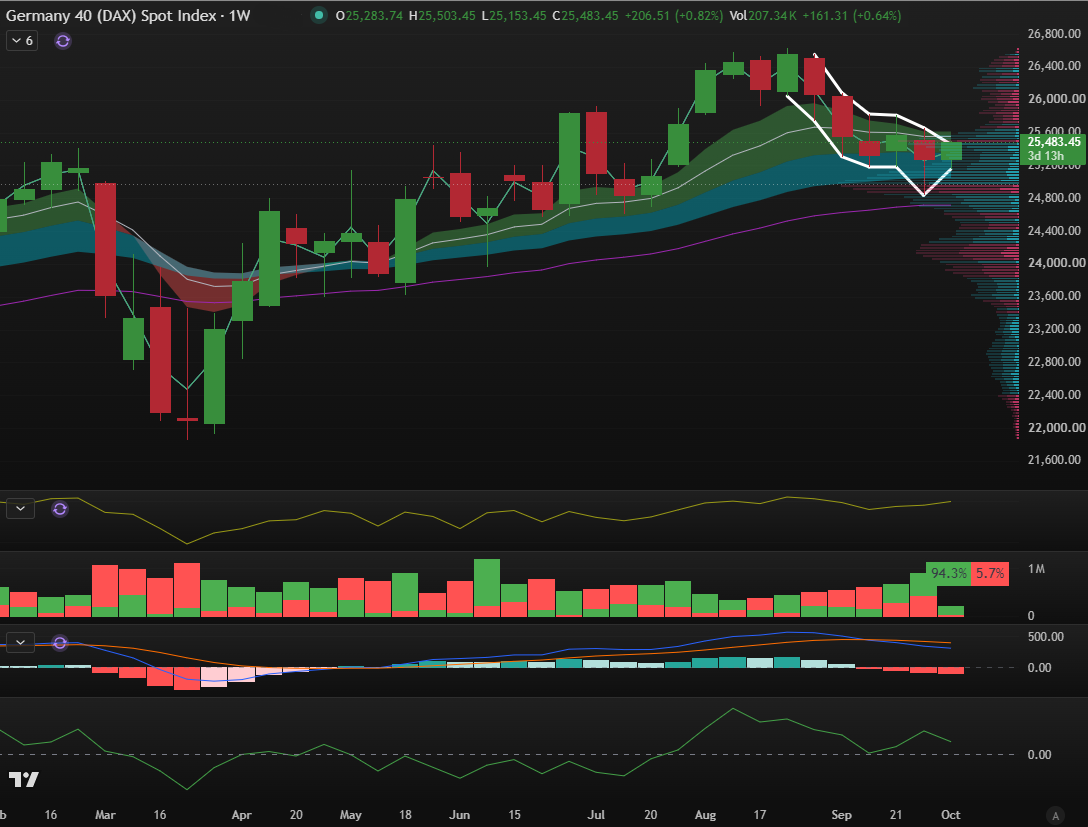Click the Aug label on the time axis
Screen dimensions: 1088x827
tap(705, 815)
